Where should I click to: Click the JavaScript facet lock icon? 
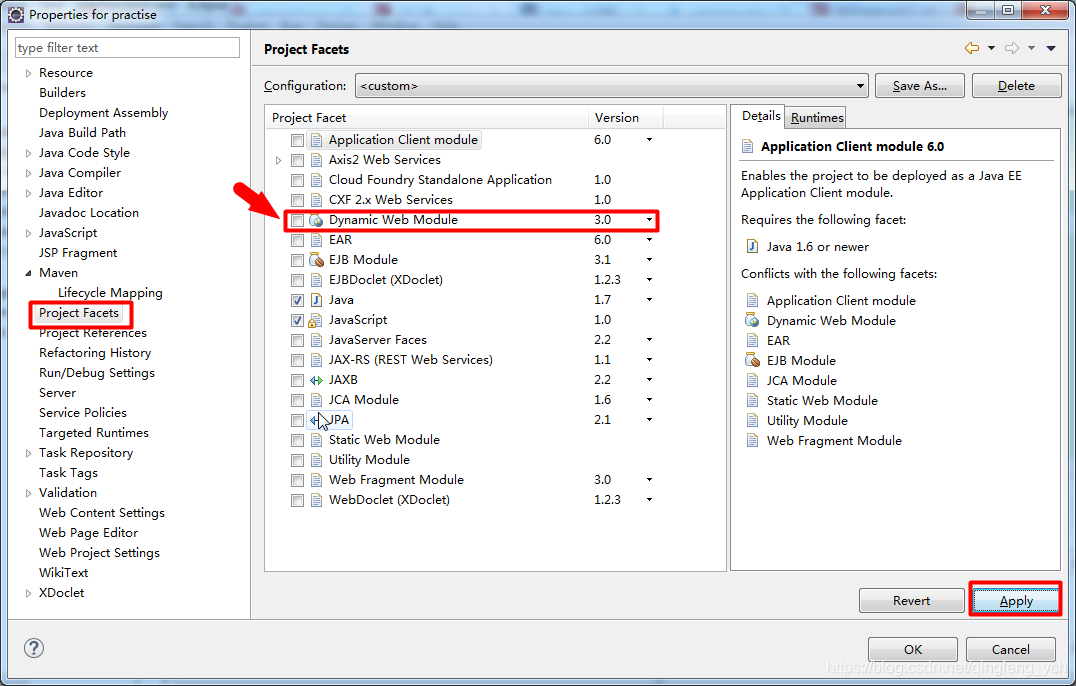pos(315,320)
